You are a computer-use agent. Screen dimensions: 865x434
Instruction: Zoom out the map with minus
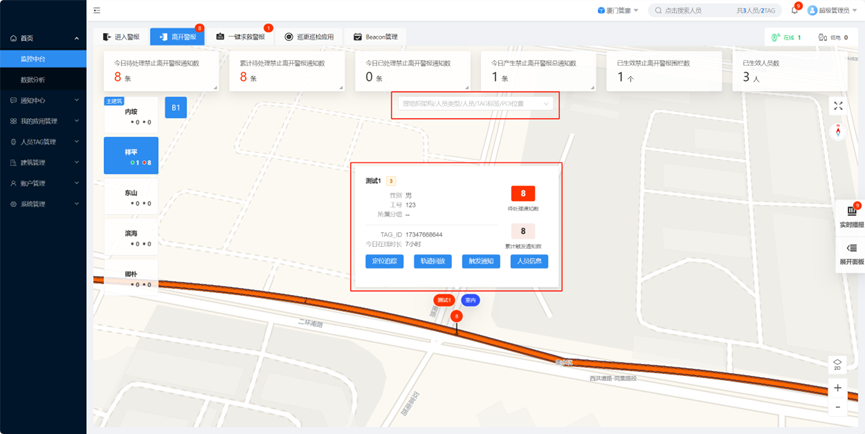click(838, 408)
